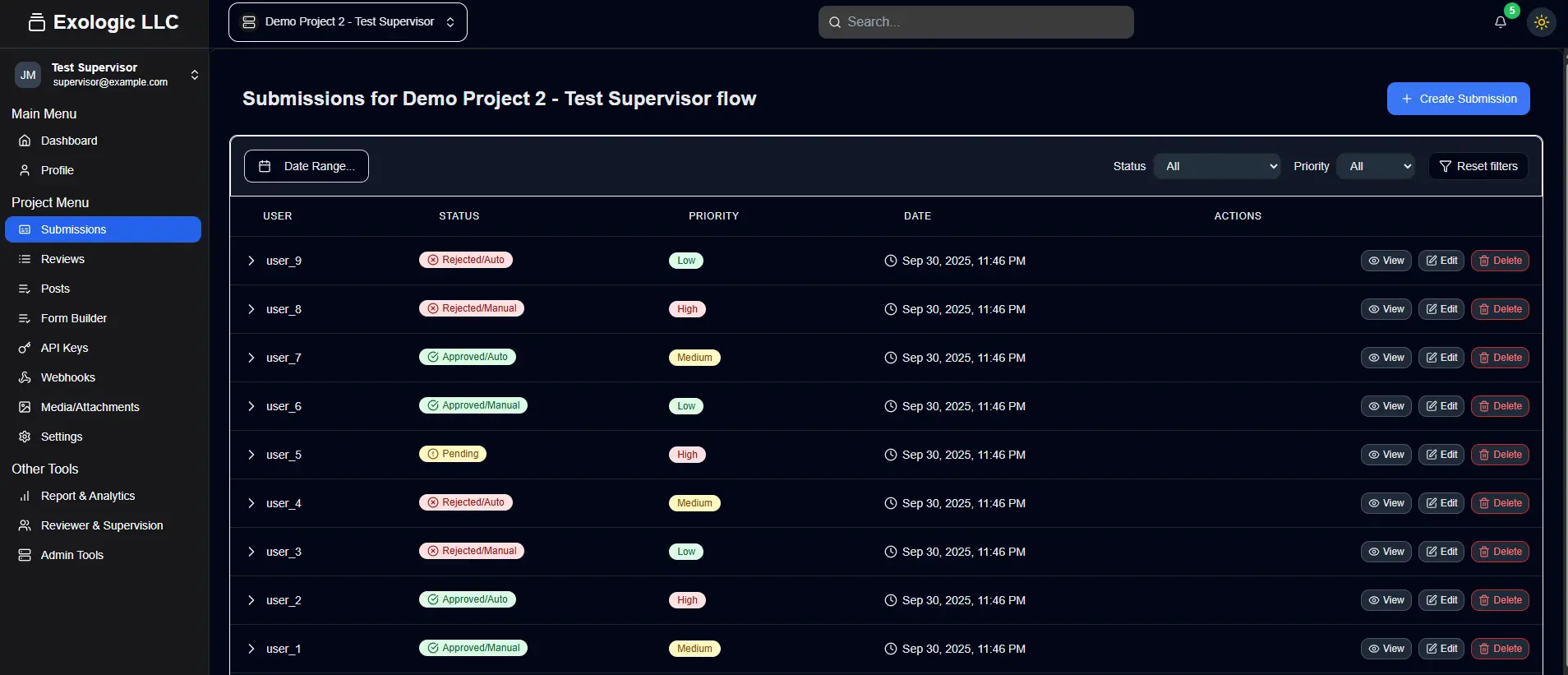1568x675 pixels.
Task: View the user_2 submission details
Action: click(x=1386, y=600)
